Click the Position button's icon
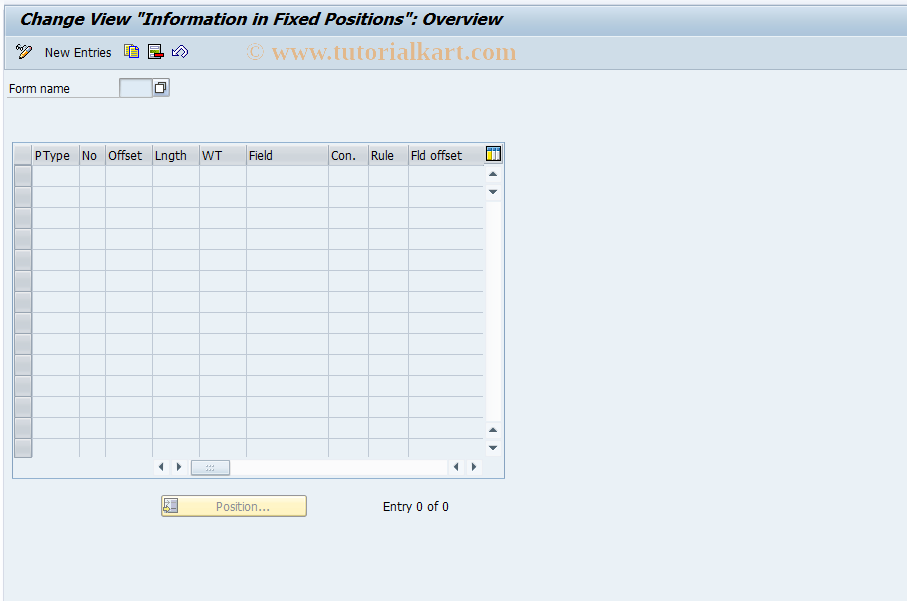This screenshot has width=907, height=601. [171, 506]
